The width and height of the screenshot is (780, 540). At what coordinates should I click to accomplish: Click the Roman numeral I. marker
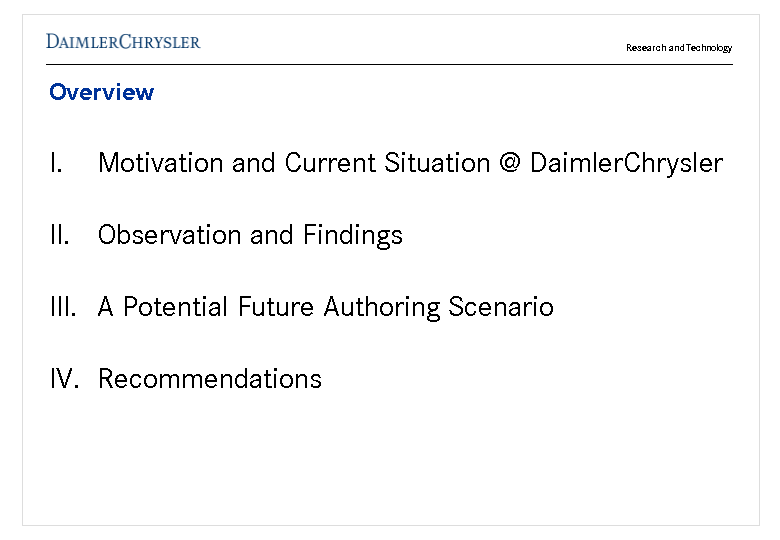pos(56,163)
